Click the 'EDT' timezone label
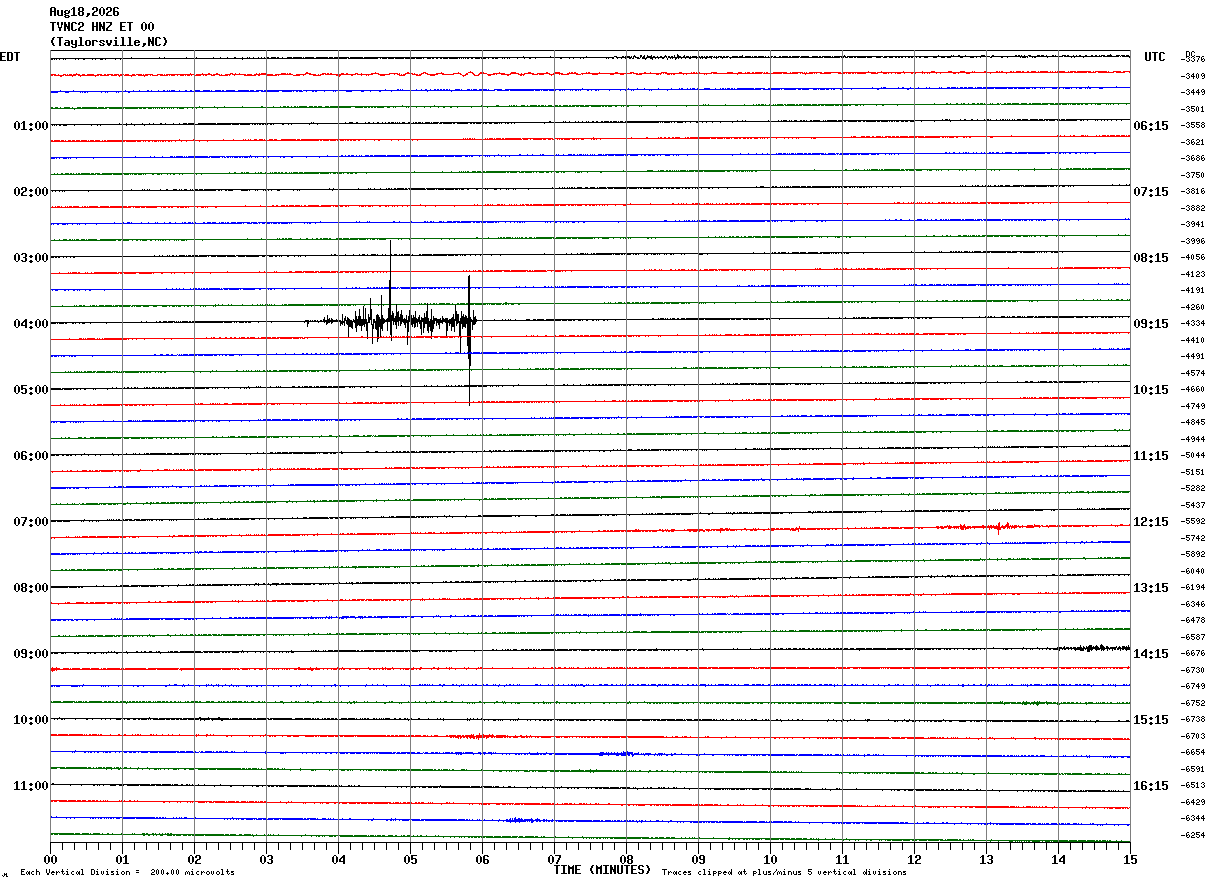1210x886 pixels. coord(9,57)
